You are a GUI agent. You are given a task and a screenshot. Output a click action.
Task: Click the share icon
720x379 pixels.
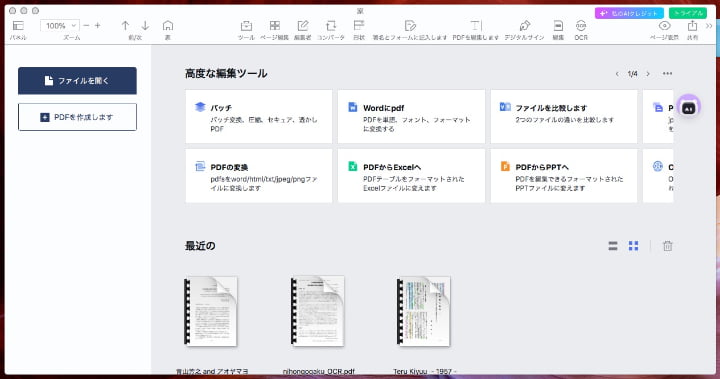click(x=692, y=26)
